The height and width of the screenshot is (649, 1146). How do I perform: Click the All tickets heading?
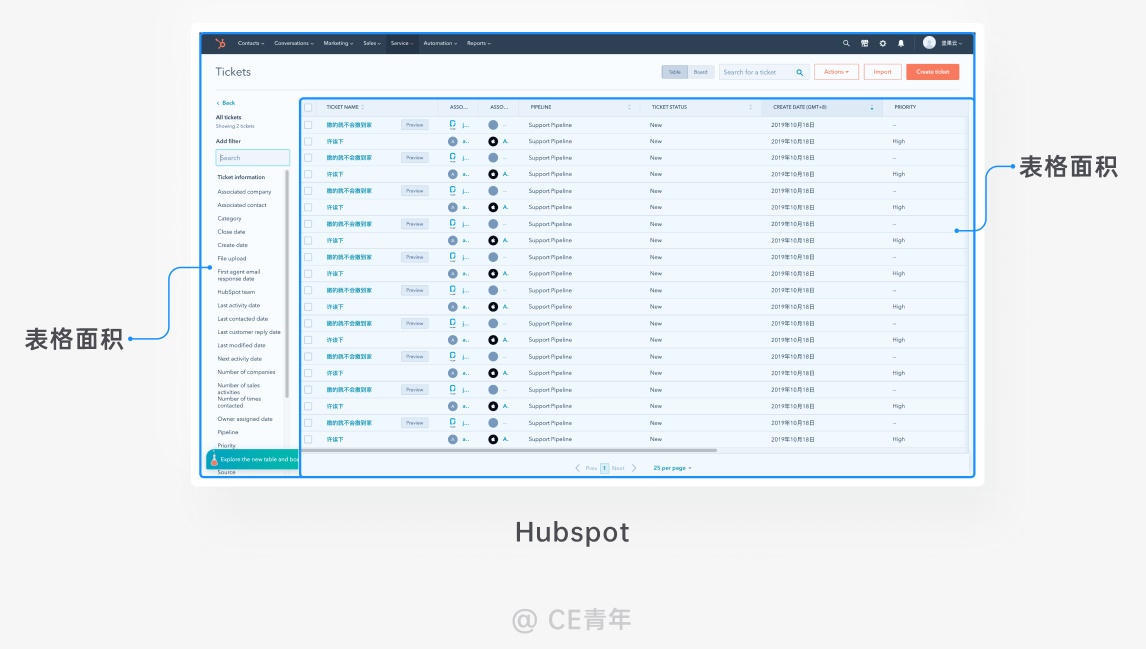228,117
